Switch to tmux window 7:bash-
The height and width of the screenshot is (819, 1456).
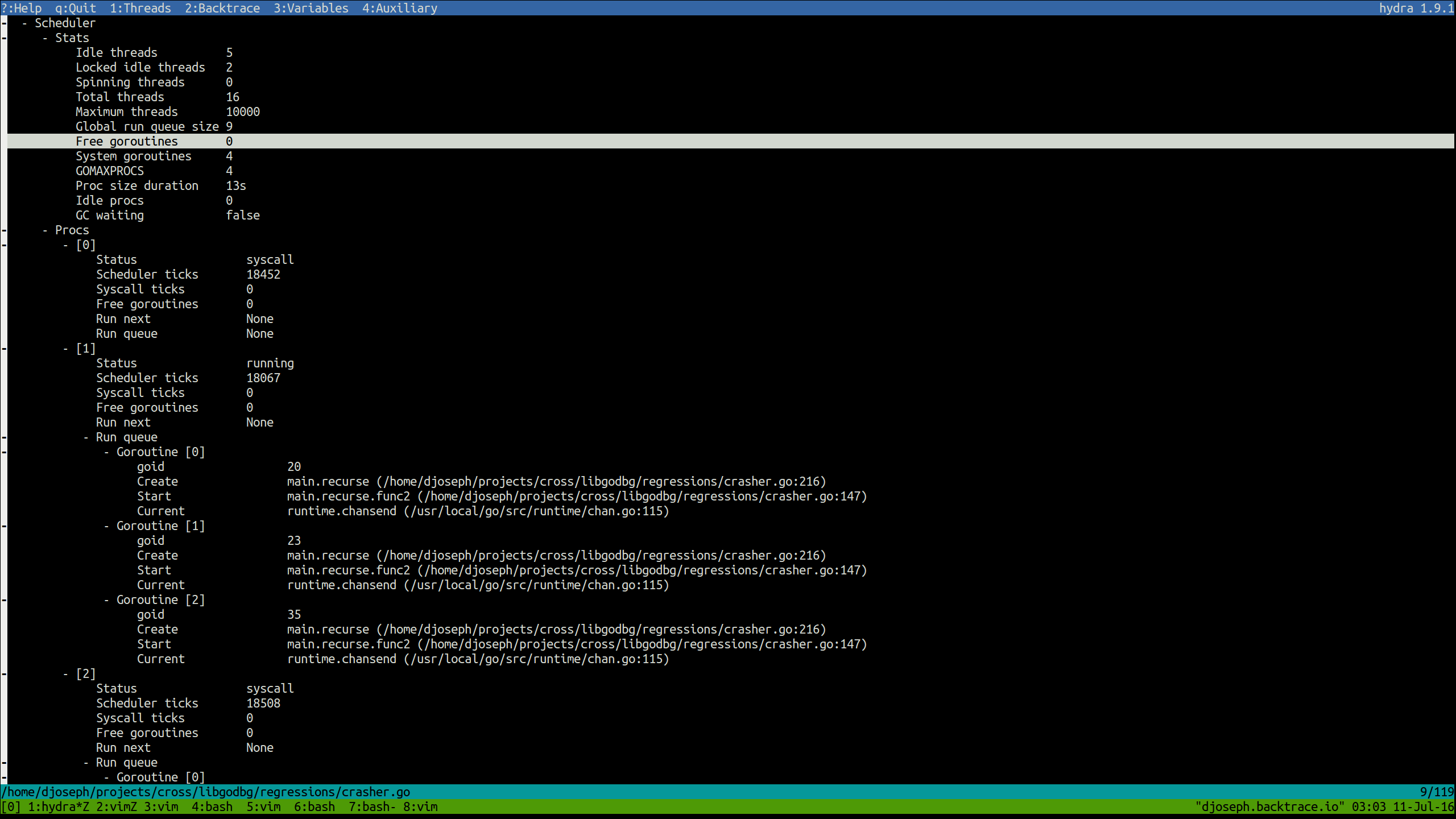coord(373,807)
